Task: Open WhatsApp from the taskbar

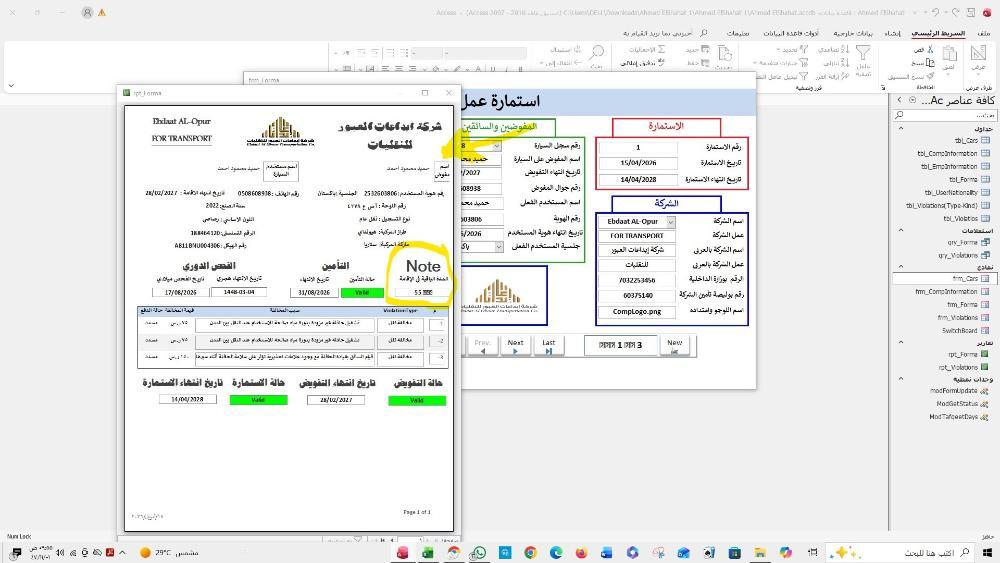Action: [478, 552]
